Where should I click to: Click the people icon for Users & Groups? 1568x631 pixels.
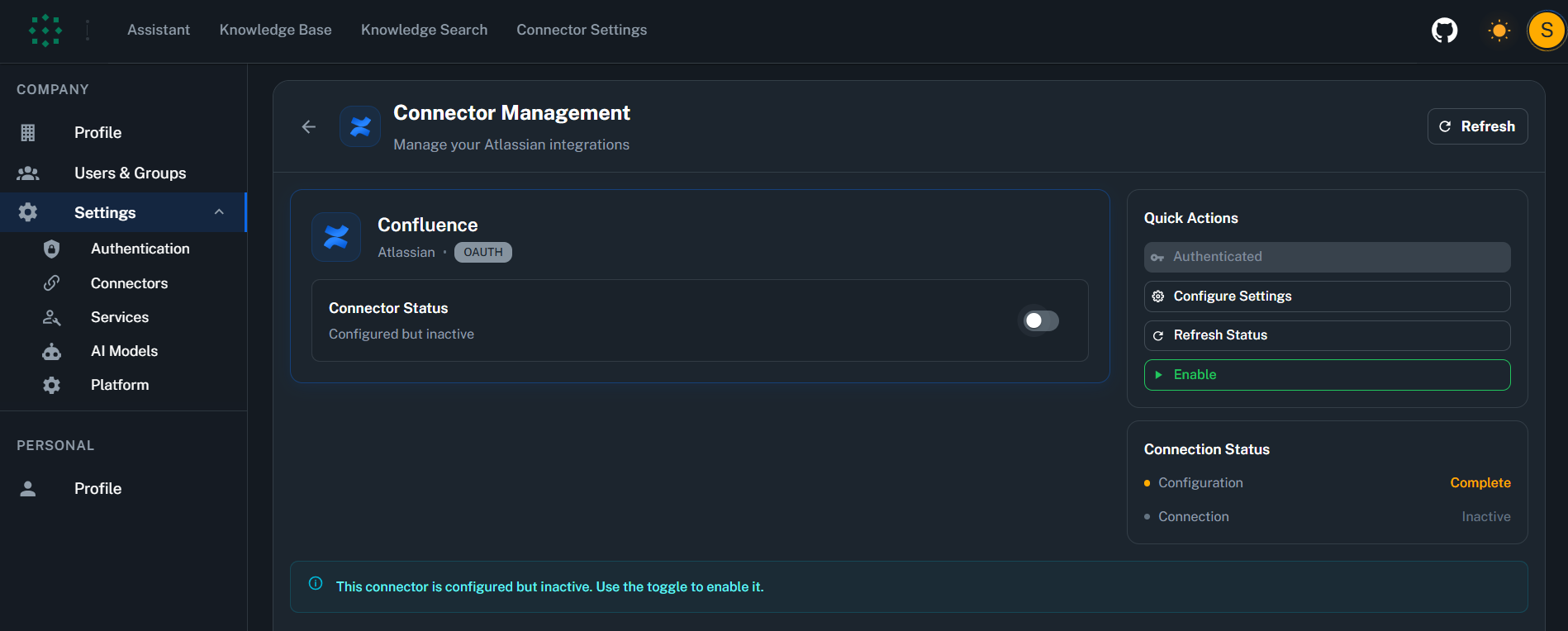click(x=28, y=173)
